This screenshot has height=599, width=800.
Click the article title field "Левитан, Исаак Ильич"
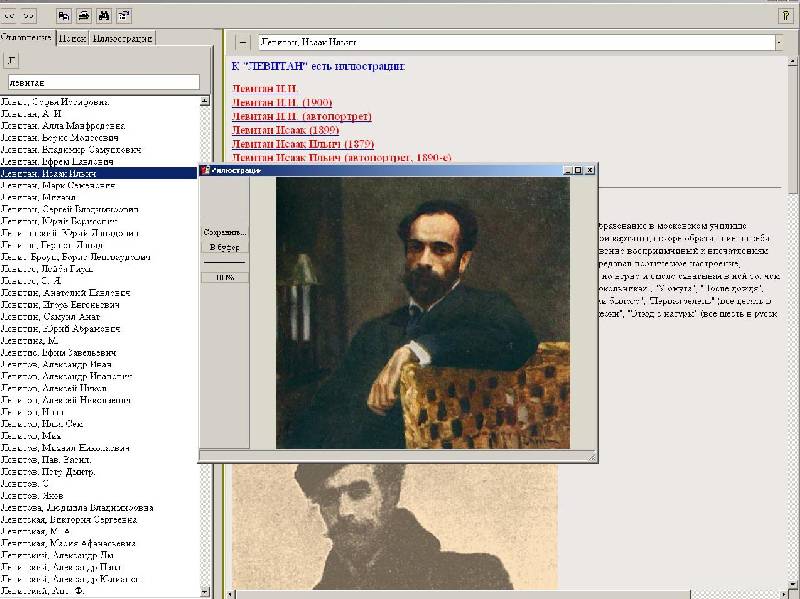tap(516, 42)
